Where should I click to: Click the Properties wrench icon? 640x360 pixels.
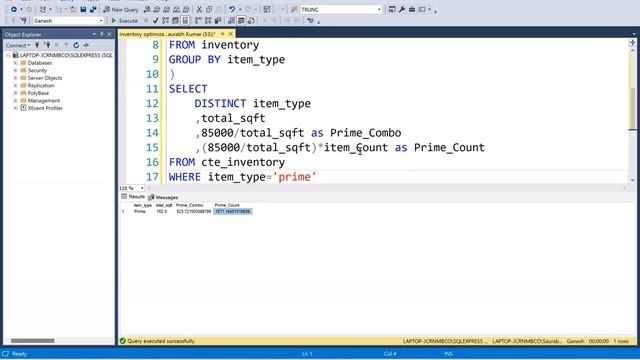coord(402,9)
